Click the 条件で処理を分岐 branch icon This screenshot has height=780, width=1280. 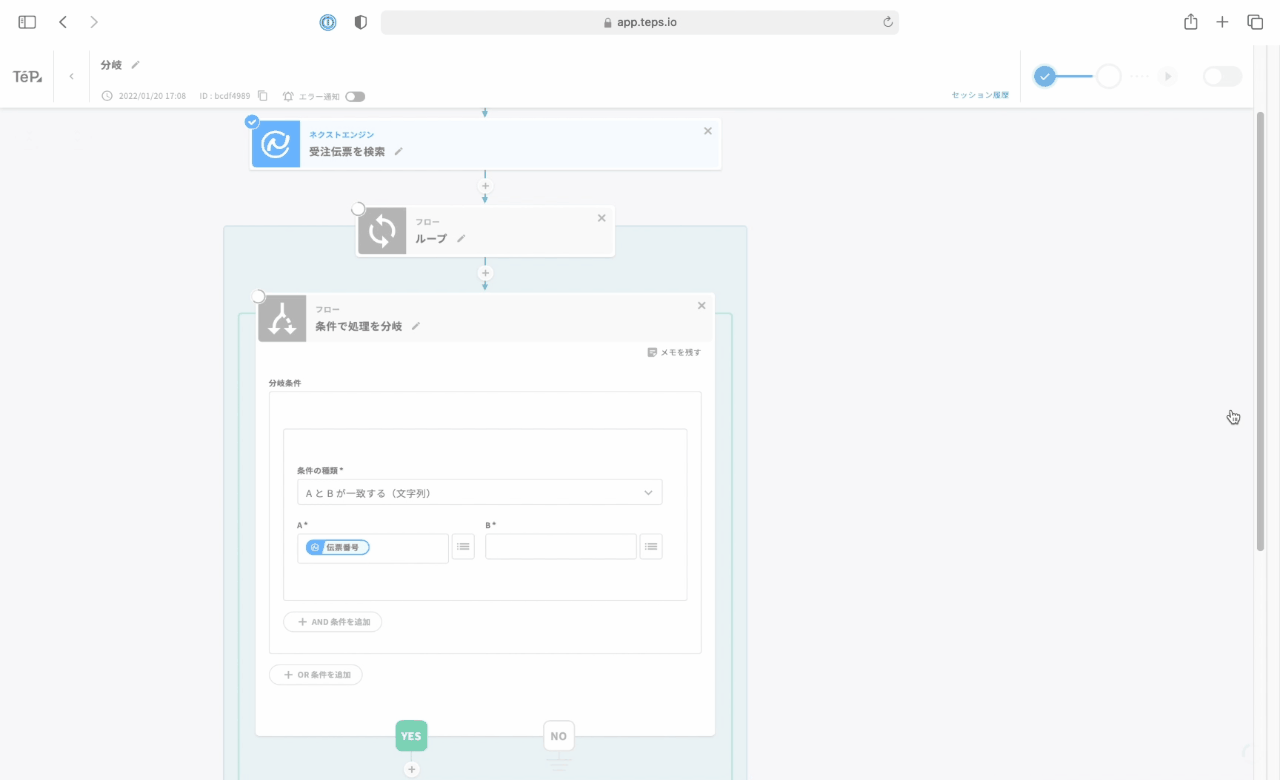click(x=282, y=318)
